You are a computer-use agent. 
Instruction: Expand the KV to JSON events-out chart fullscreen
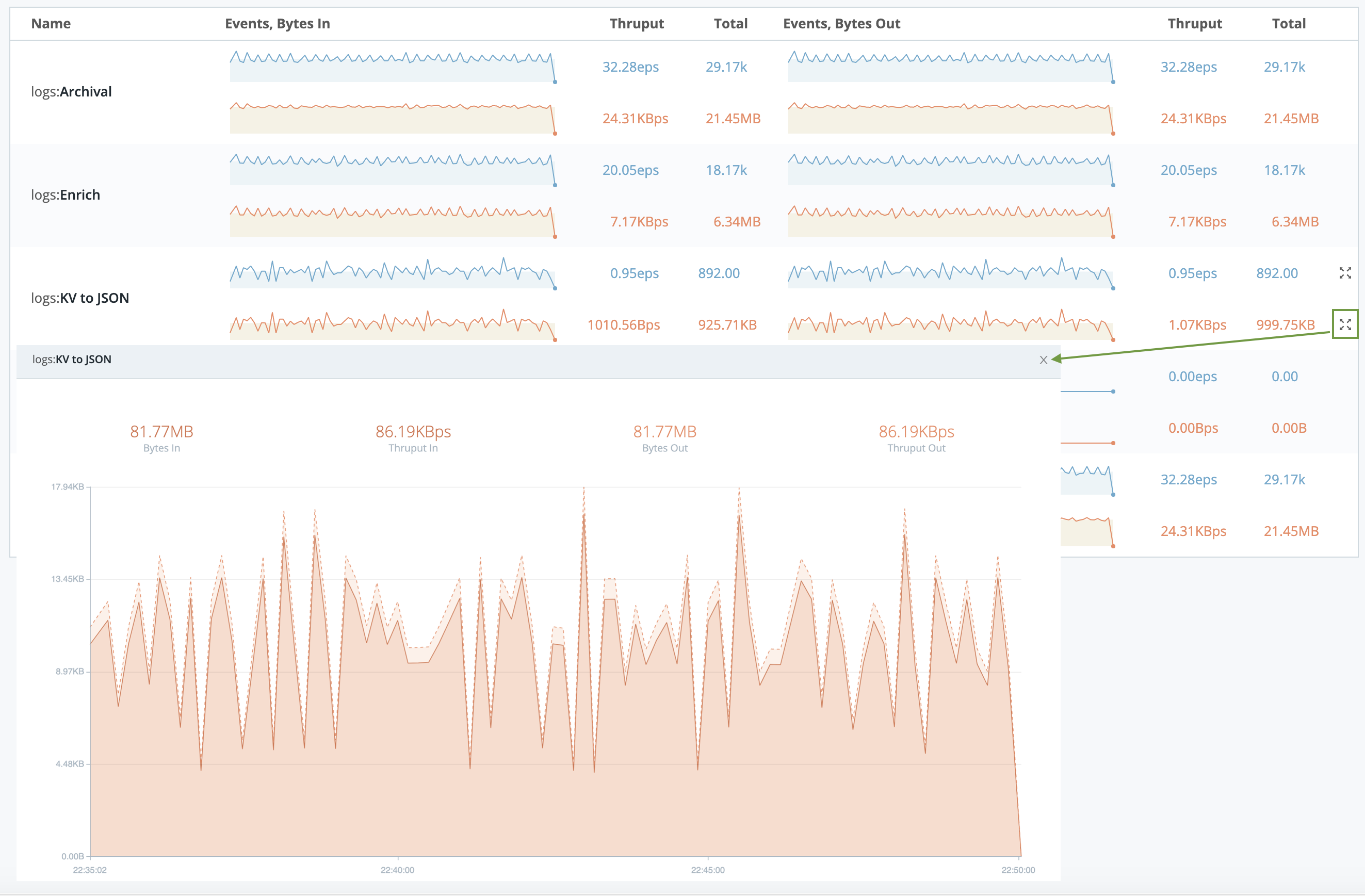(1345, 273)
